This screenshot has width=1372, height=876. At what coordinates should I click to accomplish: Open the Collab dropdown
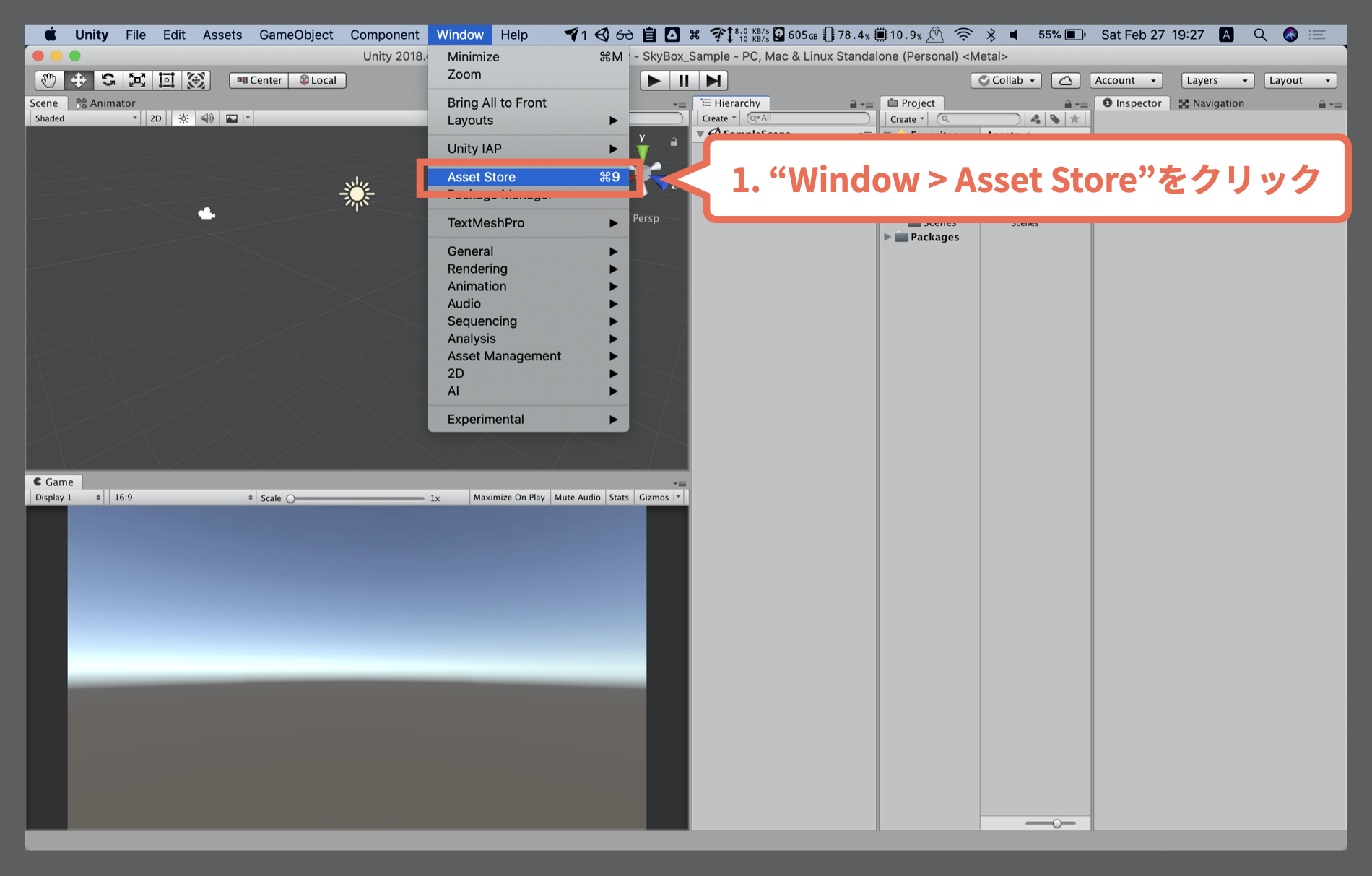1007,80
